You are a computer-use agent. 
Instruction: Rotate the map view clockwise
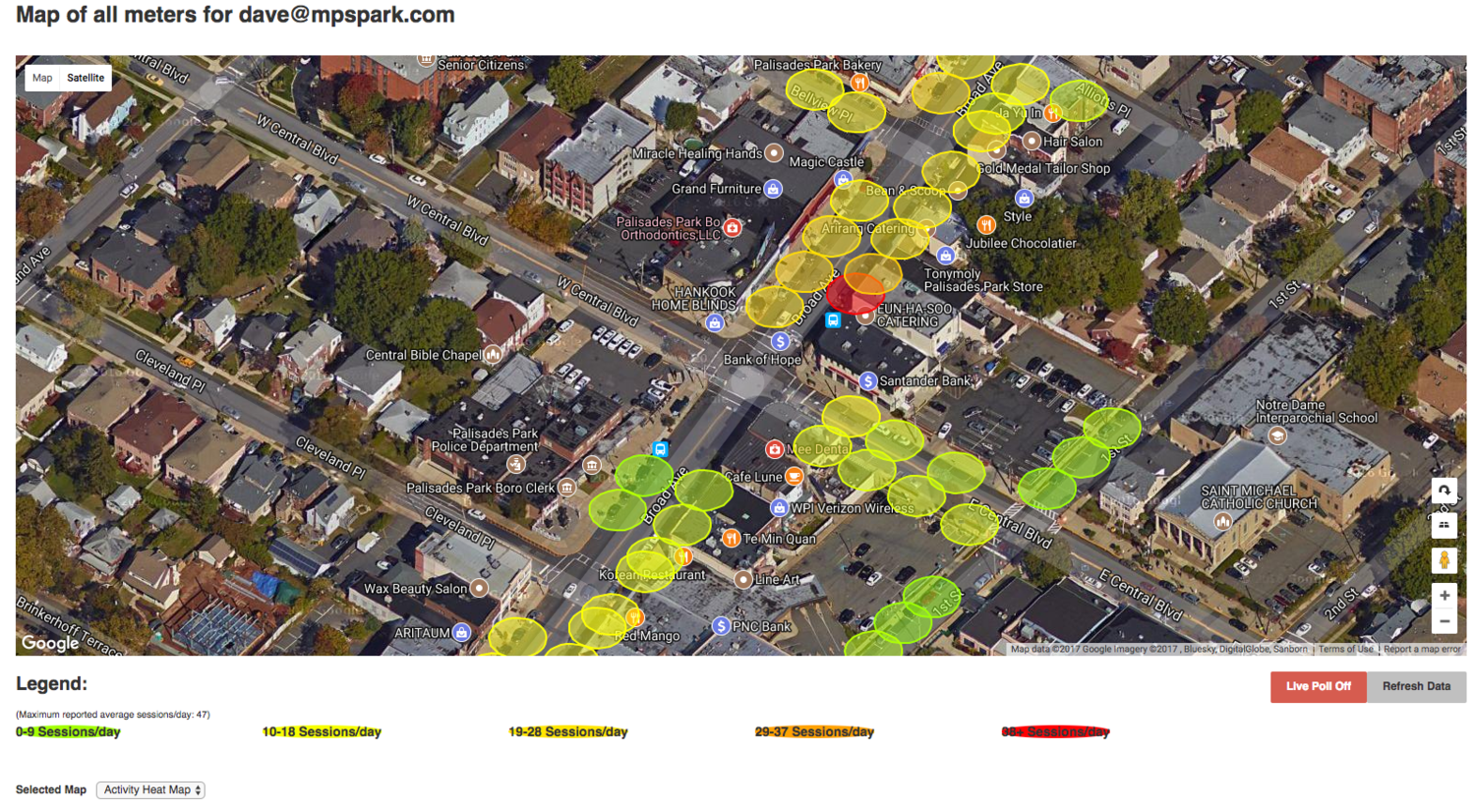coord(1444,491)
